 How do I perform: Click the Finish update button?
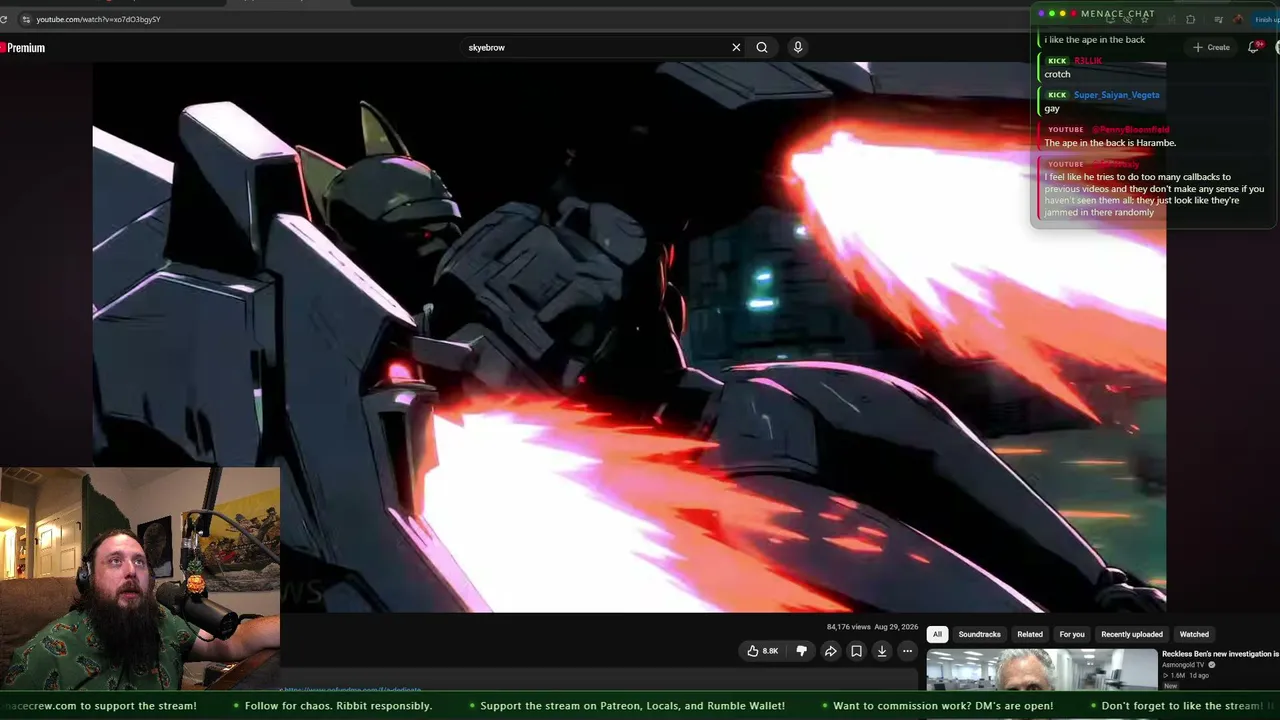click(x=1266, y=19)
